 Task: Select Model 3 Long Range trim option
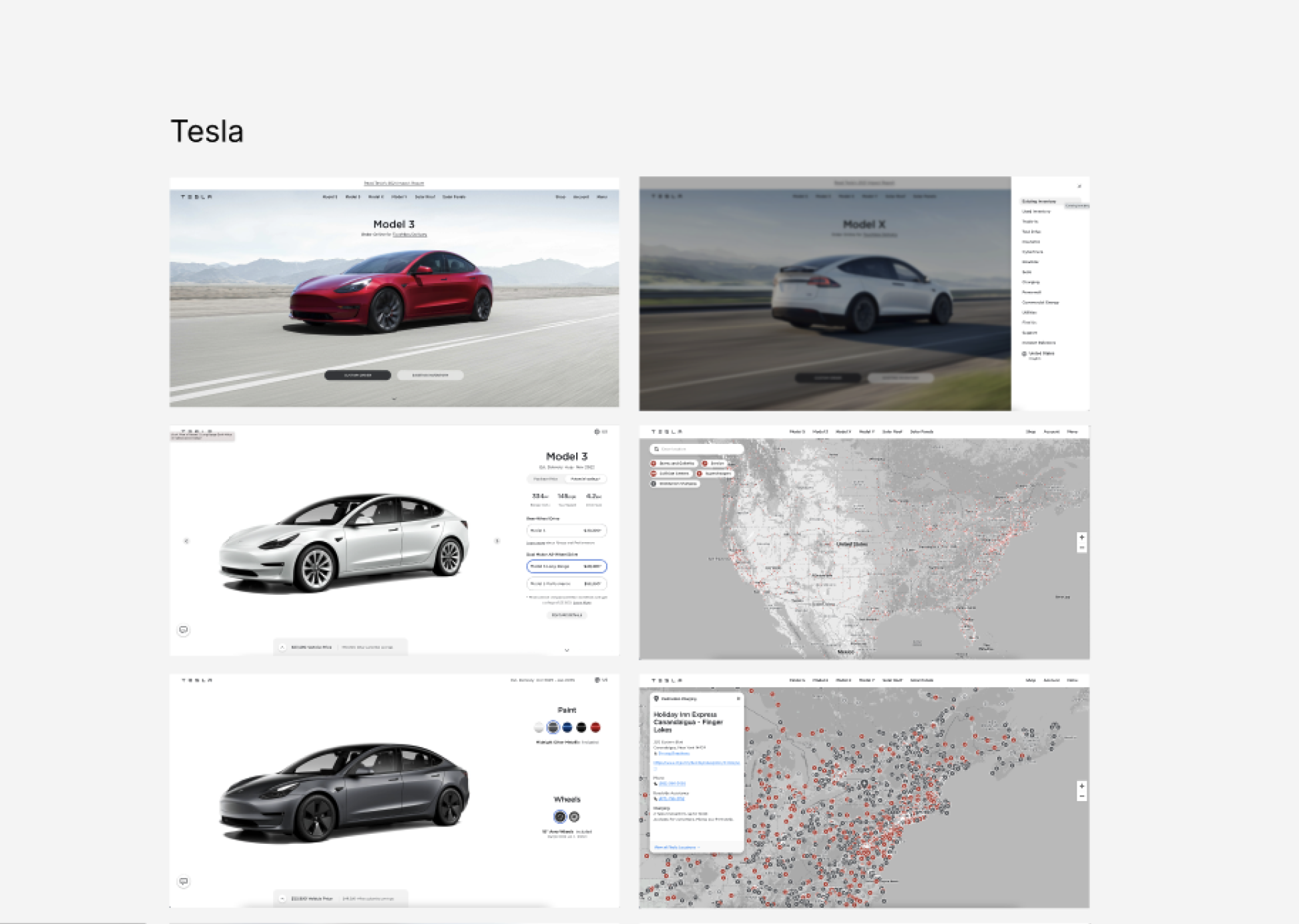(567, 566)
